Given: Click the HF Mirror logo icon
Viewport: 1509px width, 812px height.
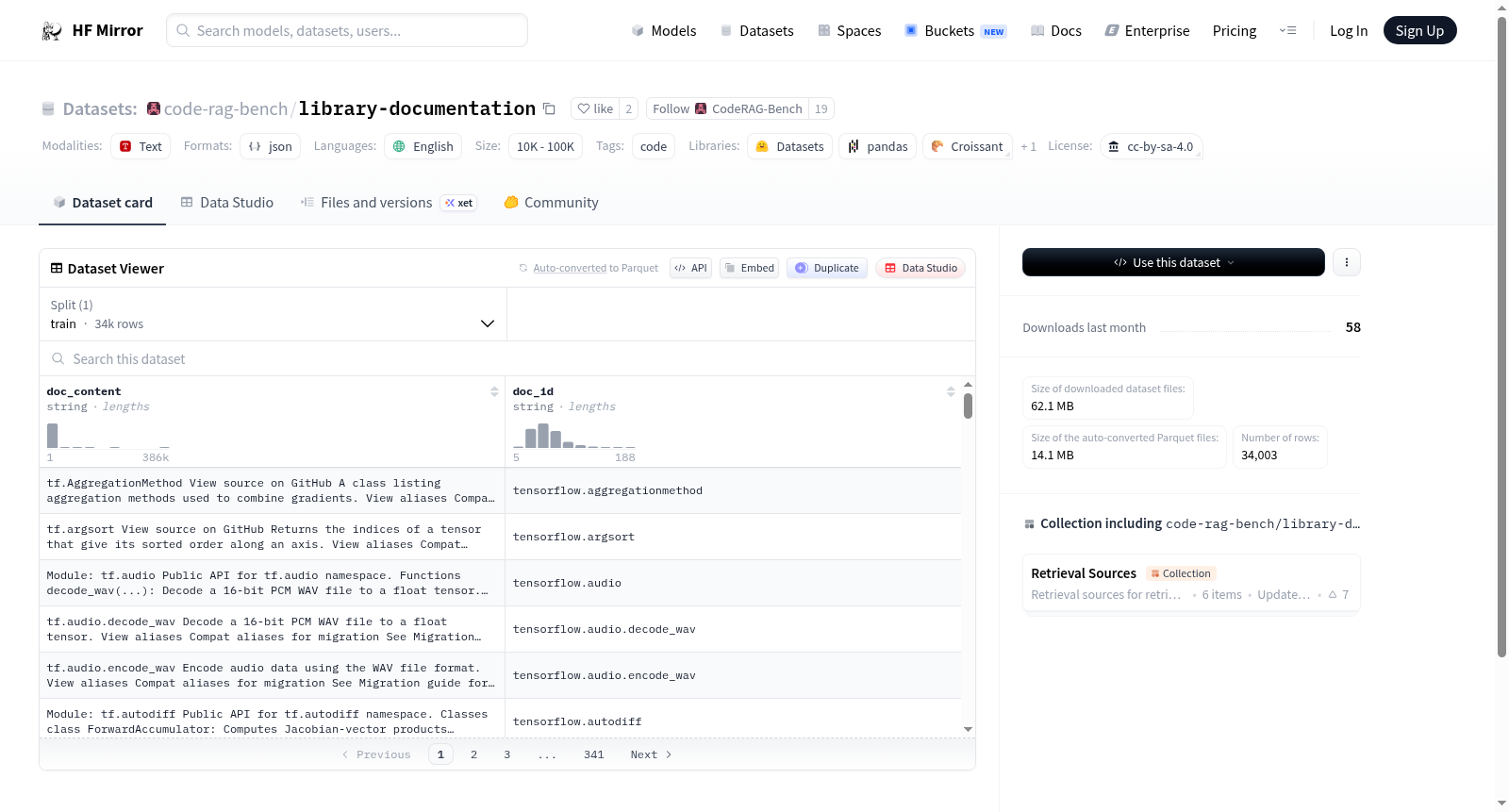Looking at the screenshot, I should [x=52, y=31].
